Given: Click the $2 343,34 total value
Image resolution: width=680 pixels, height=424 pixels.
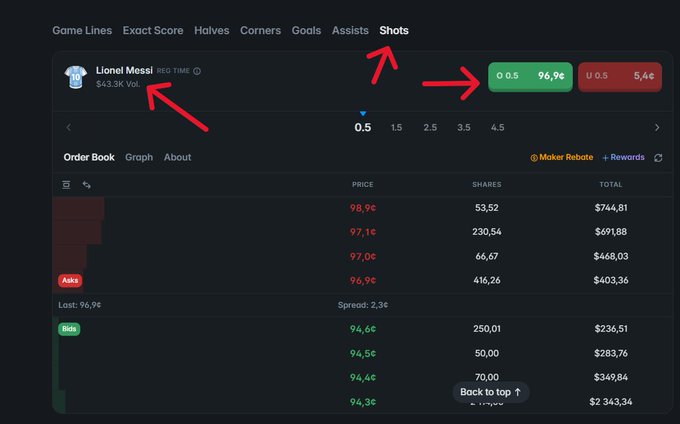Looking at the screenshot, I should point(611,402).
